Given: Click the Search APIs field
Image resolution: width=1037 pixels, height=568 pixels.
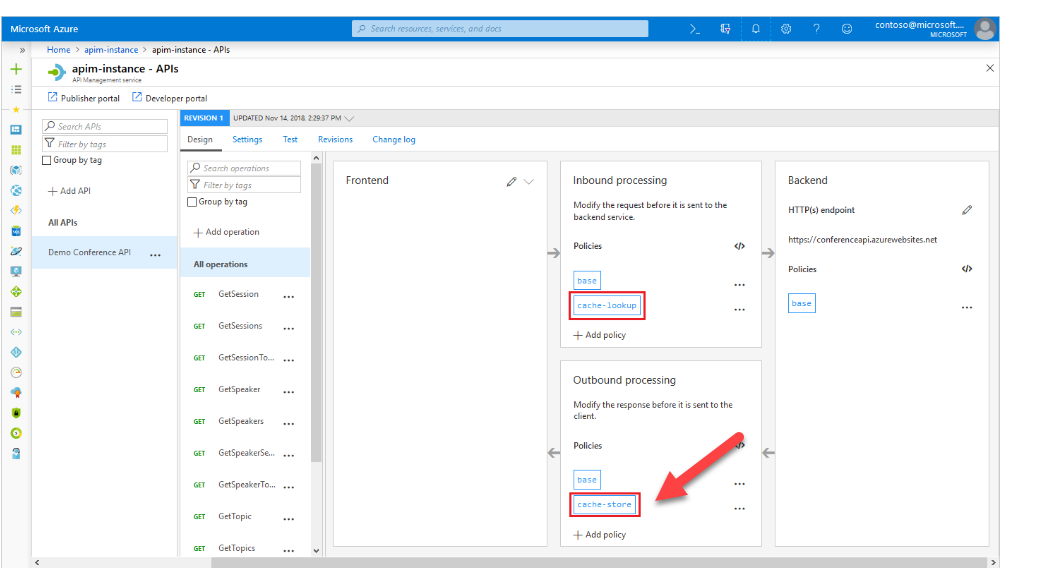Looking at the screenshot, I should 105,126.
